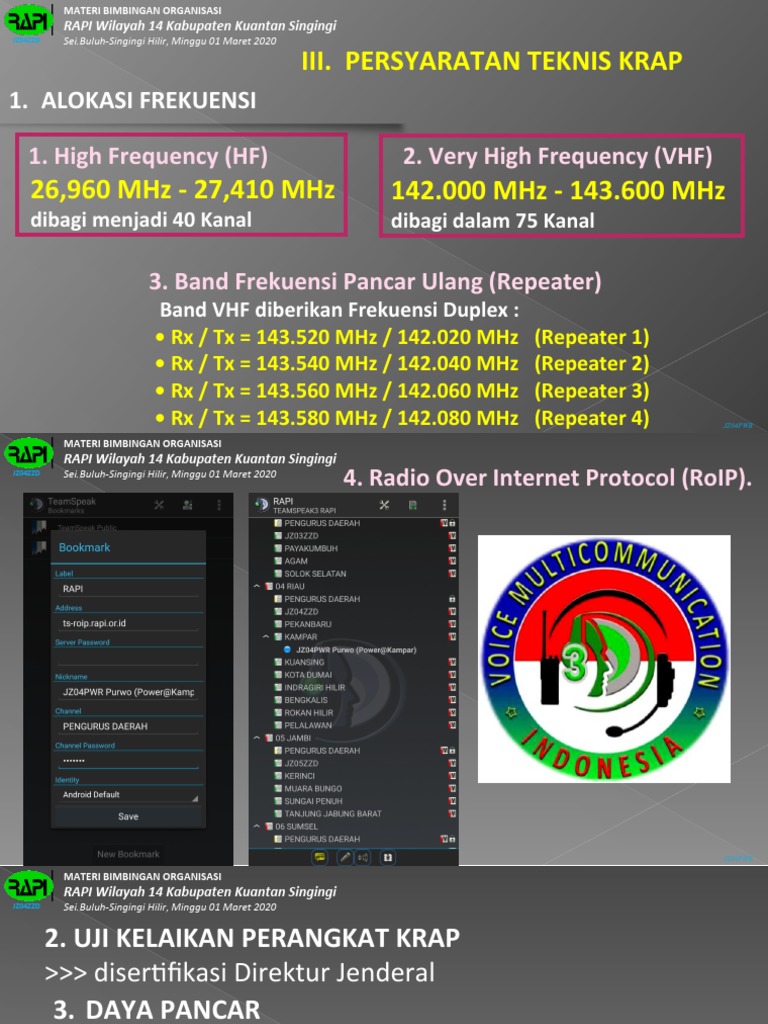The image size is (768, 1024).
Task: Open the overflow menu in RAPI server header
Action: [x=444, y=505]
